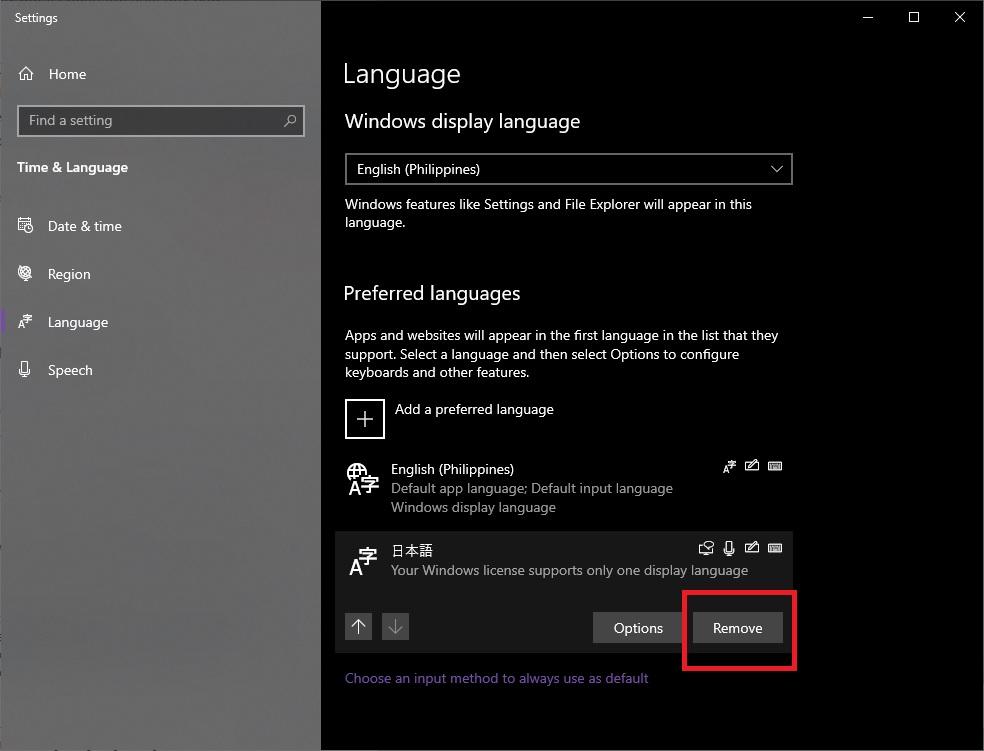This screenshot has height=751, width=984.
Task: Click the Date & time calendar icon
Action: [x=25, y=225]
